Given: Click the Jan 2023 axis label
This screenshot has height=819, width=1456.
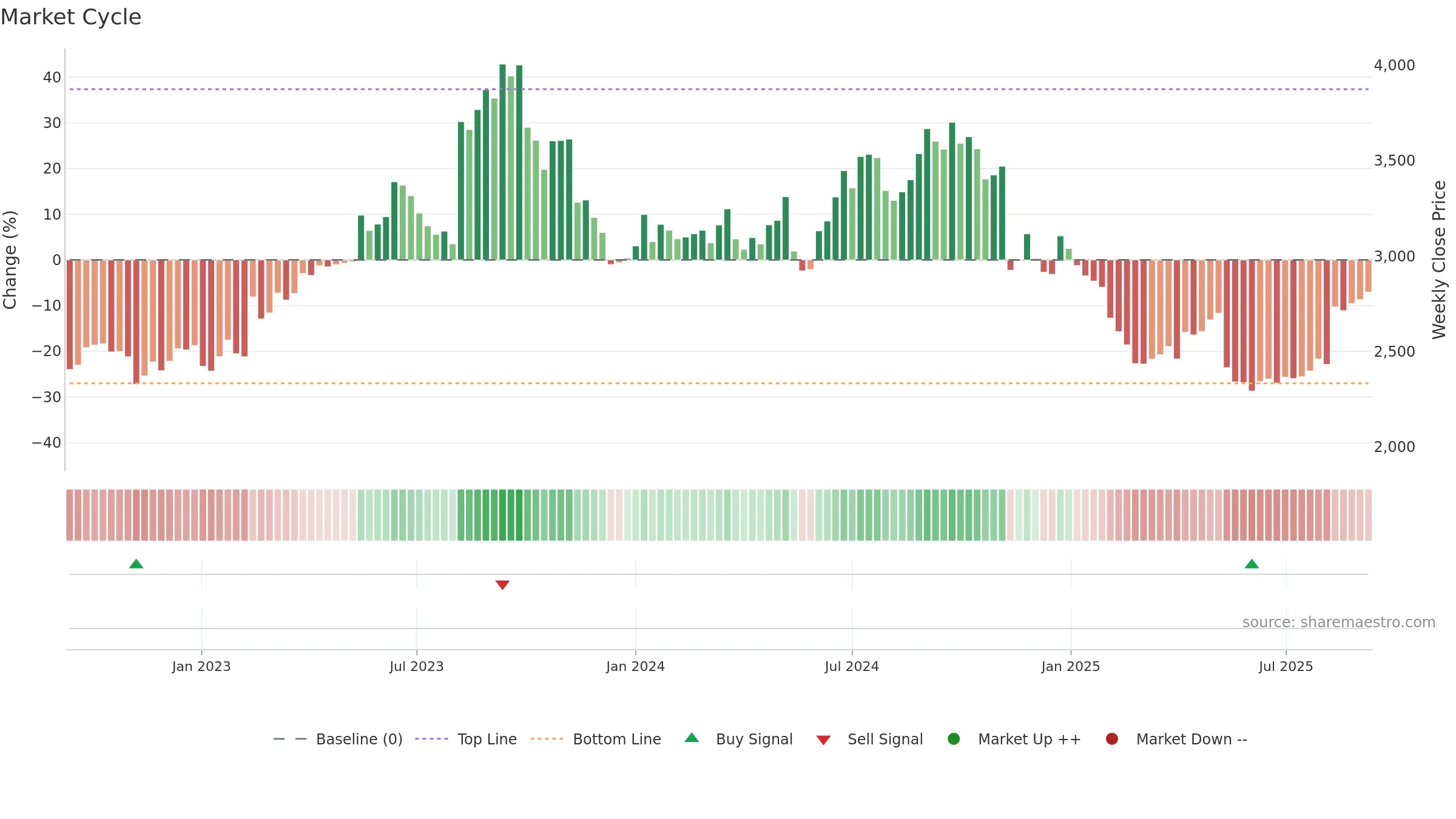Looking at the screenshot, I should coord(201,666).
